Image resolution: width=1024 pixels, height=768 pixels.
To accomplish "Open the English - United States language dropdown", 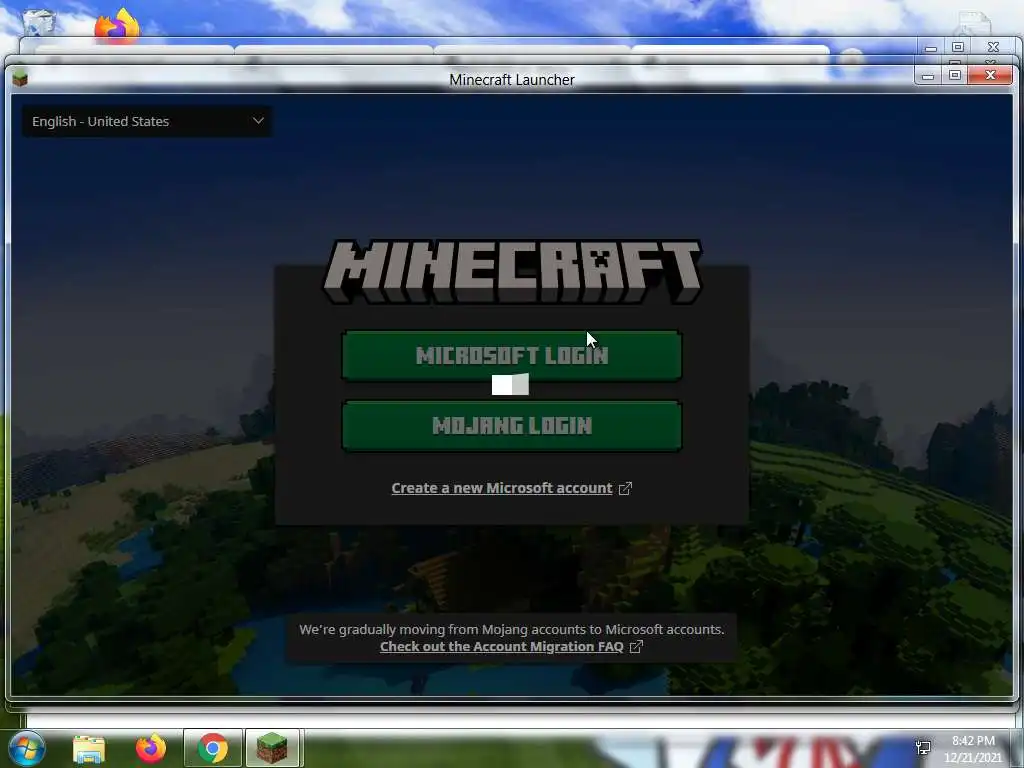I will 147,121.
